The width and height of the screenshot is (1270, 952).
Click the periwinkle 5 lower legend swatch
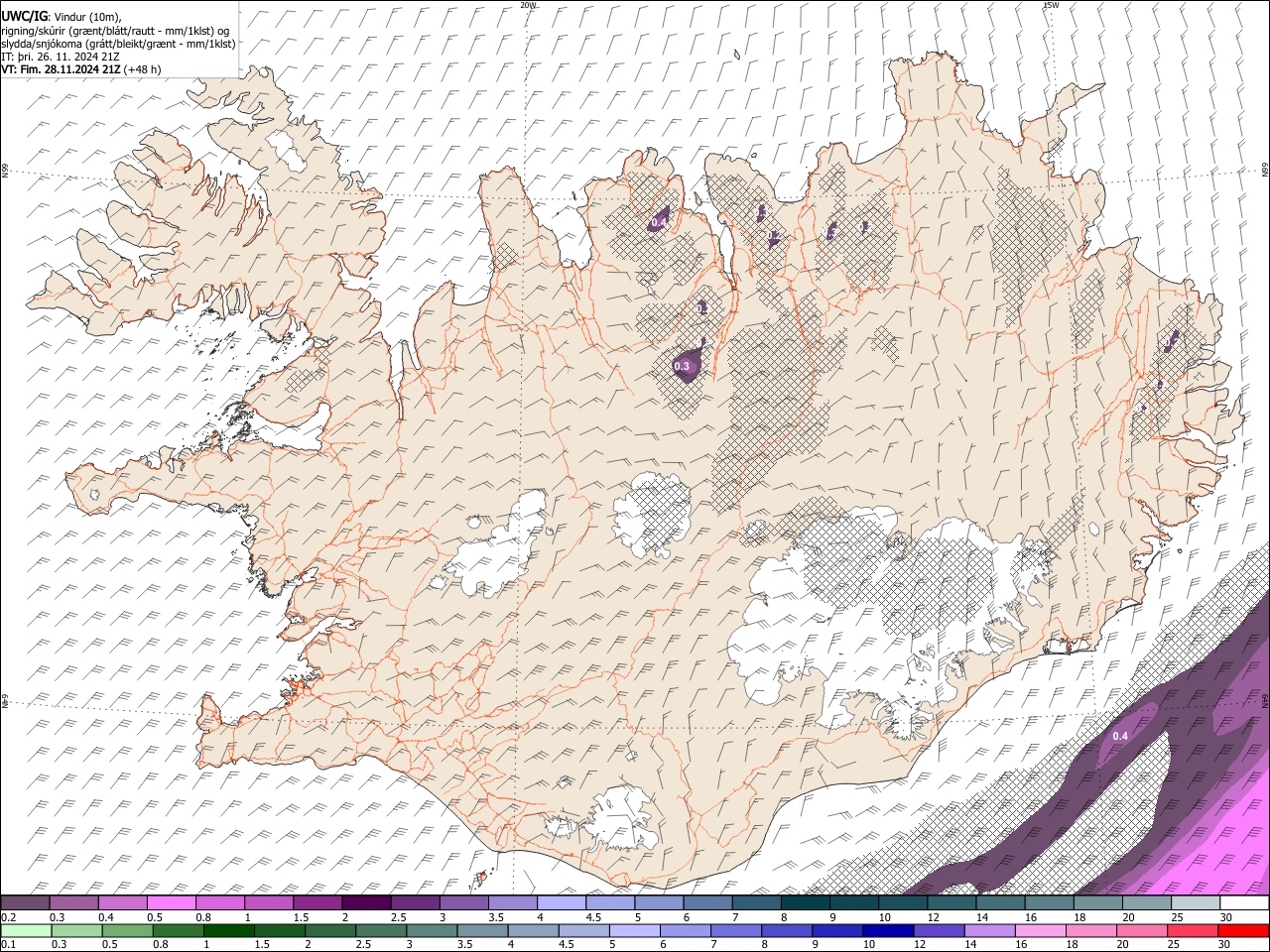pyautogui.click(x=635, y=930)
